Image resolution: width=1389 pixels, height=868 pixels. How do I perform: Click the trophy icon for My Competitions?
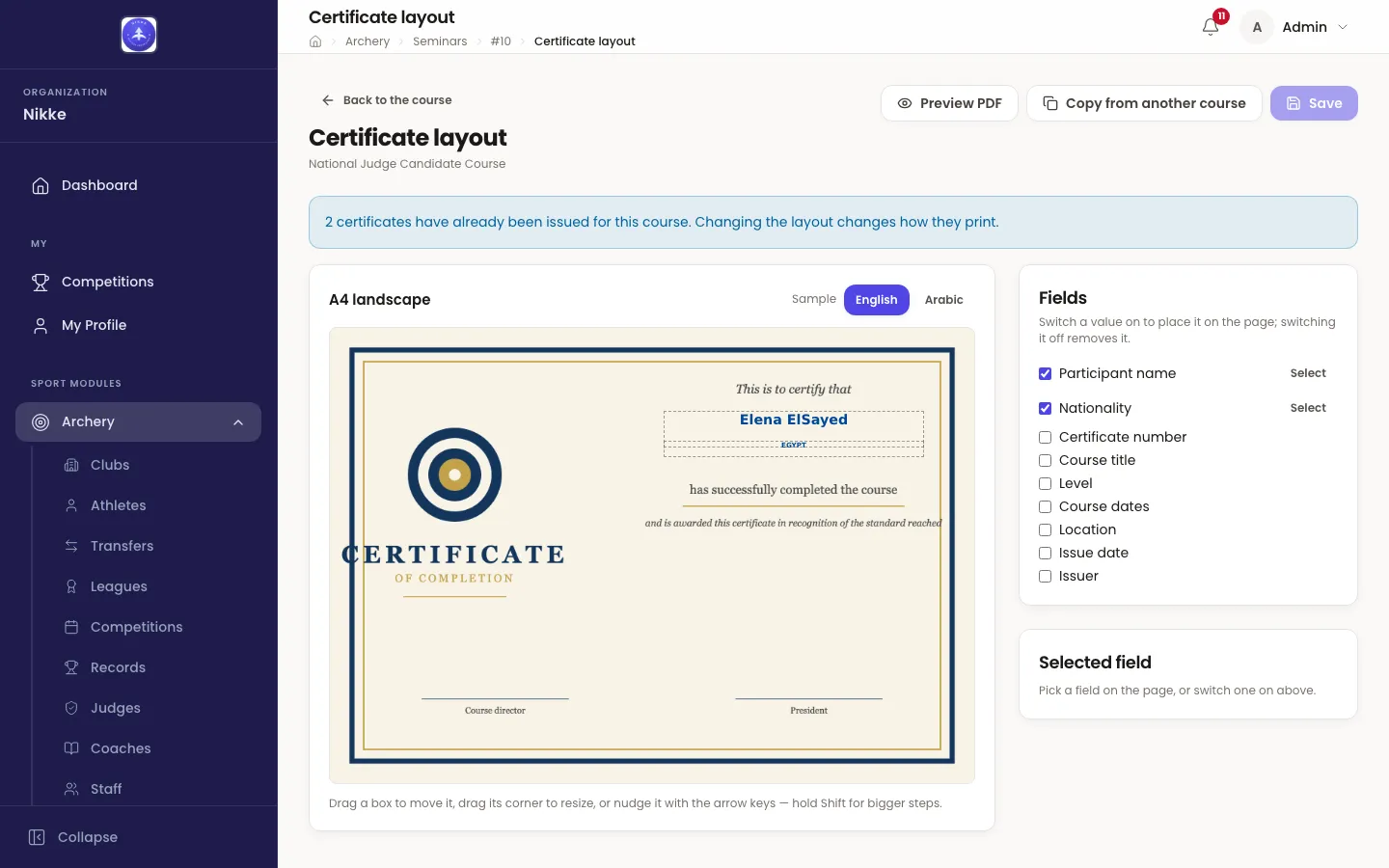pos(41,282)
